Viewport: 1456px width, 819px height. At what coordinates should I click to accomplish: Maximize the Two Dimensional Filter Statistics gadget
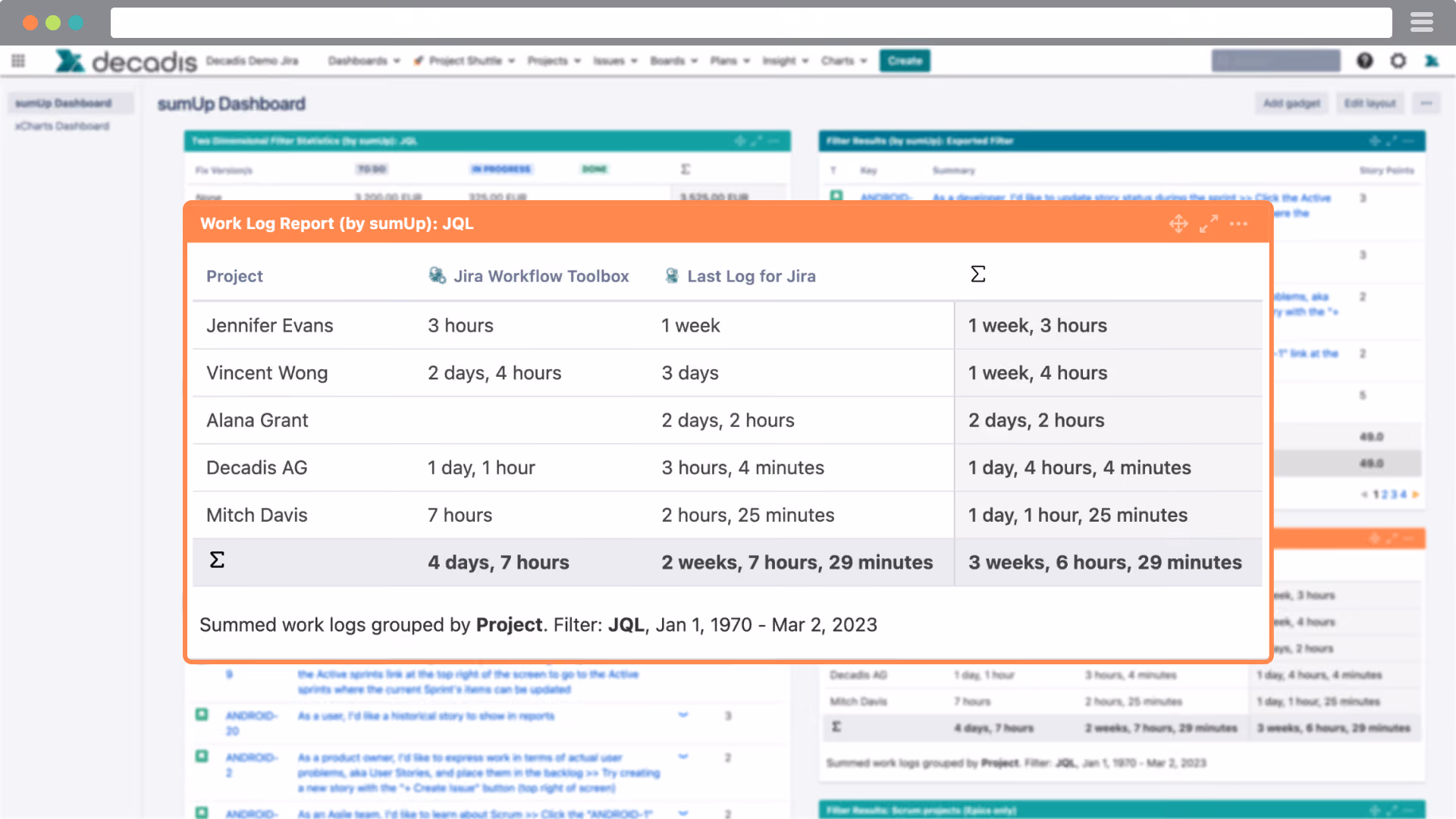757,141
